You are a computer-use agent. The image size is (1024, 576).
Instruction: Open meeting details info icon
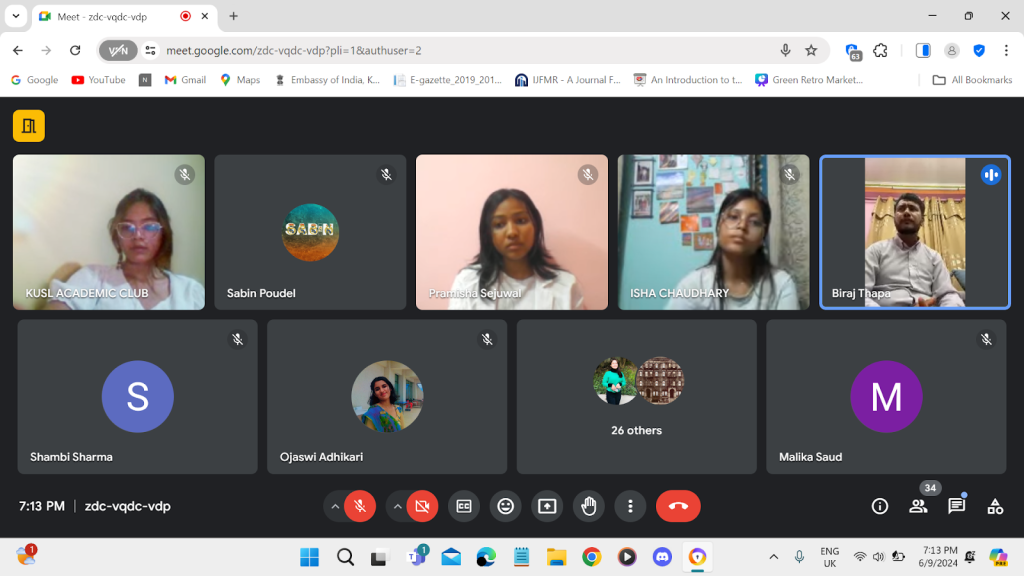click(880, 506)
